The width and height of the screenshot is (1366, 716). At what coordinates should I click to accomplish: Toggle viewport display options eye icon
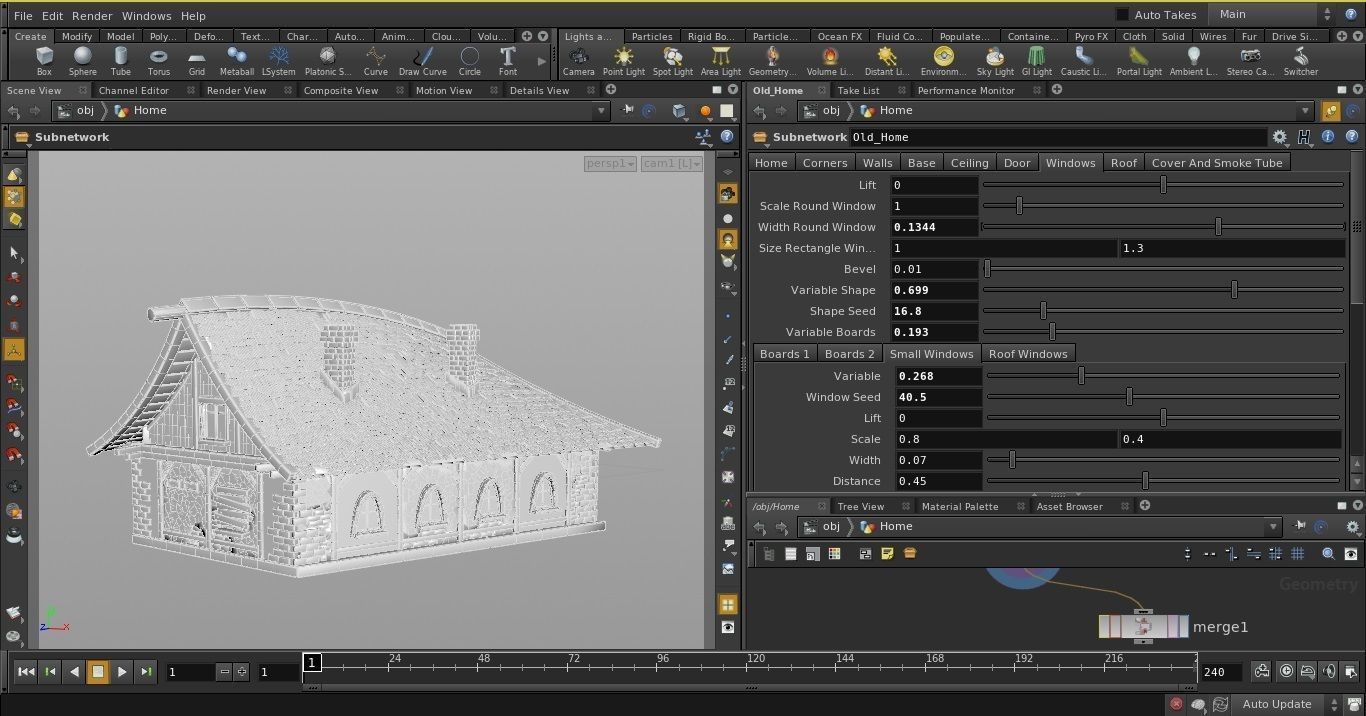pos(728,627)
